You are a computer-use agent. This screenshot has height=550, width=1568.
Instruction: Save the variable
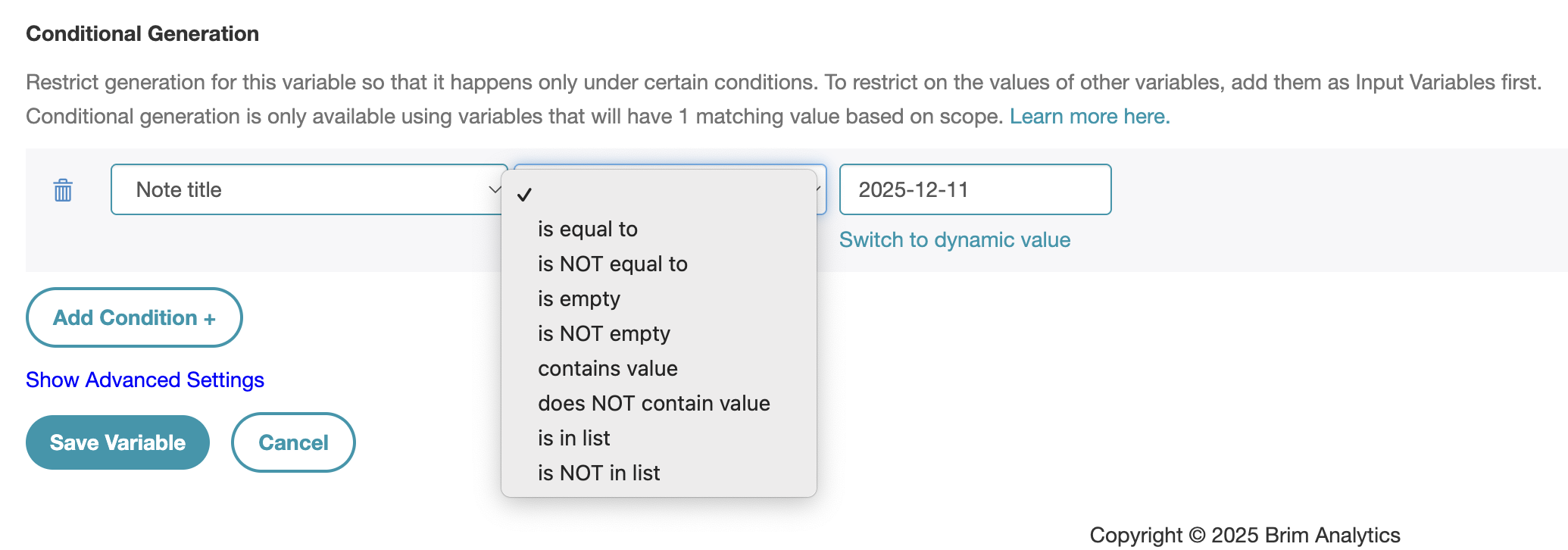pyautogui.click(x=117, y=442)
